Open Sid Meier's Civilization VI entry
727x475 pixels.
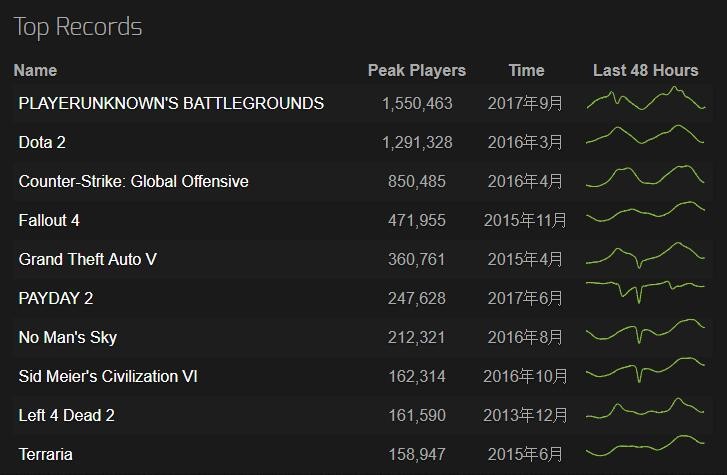[108, 376]
